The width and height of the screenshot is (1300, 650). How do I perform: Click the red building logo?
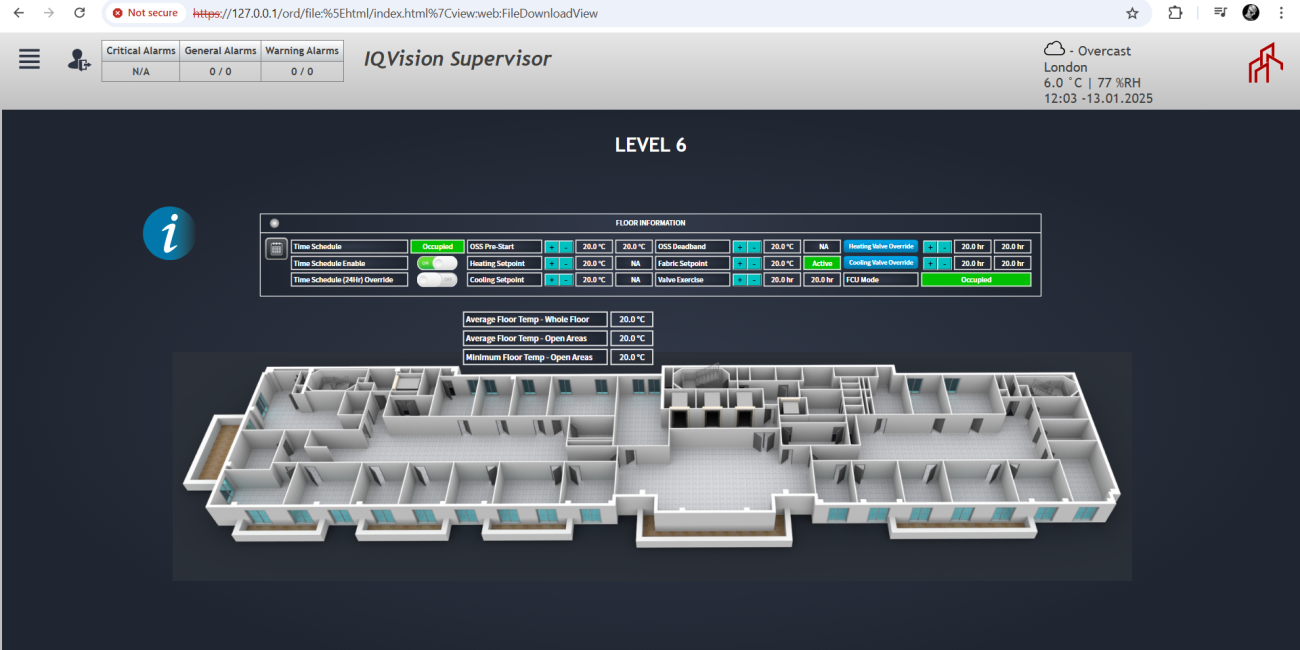1265,62
